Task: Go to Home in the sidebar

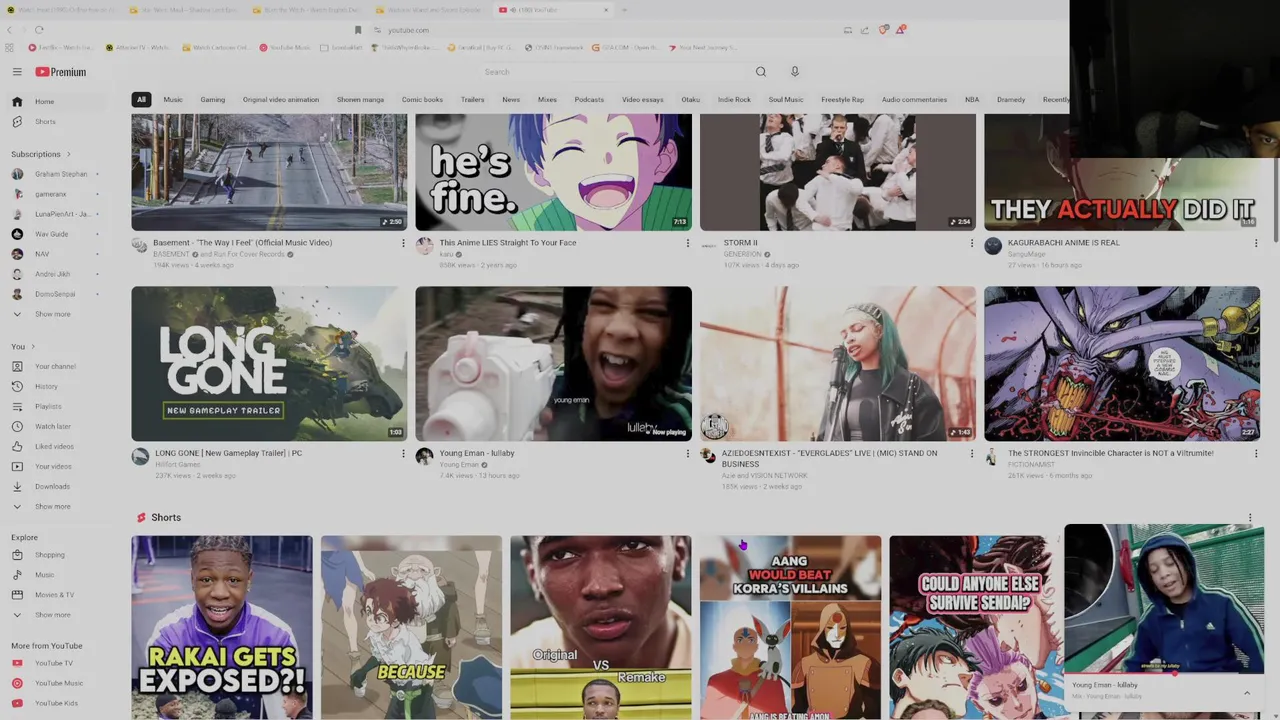Action: (57, 101)
